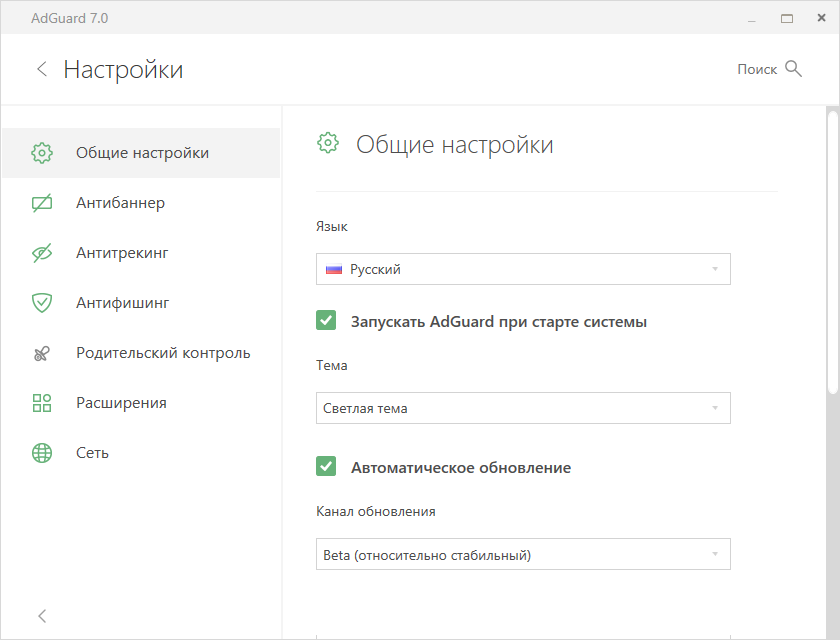Click the Расширения grid icon

(42, 403)
